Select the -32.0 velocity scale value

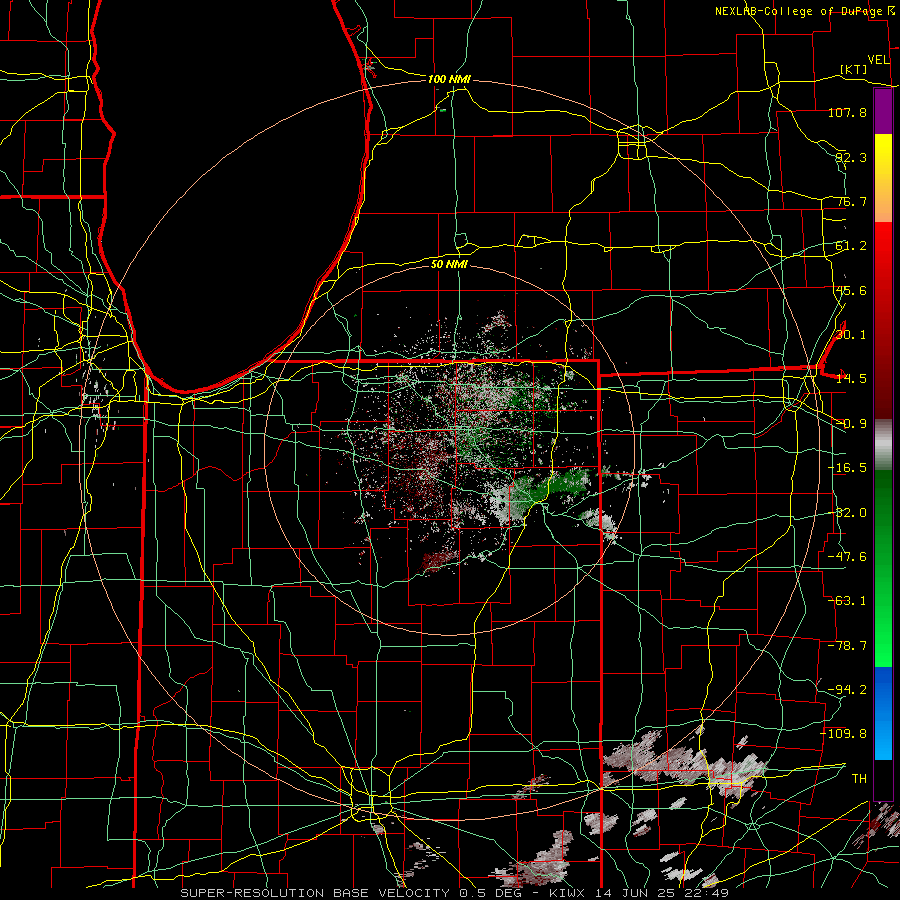point(847,513)
